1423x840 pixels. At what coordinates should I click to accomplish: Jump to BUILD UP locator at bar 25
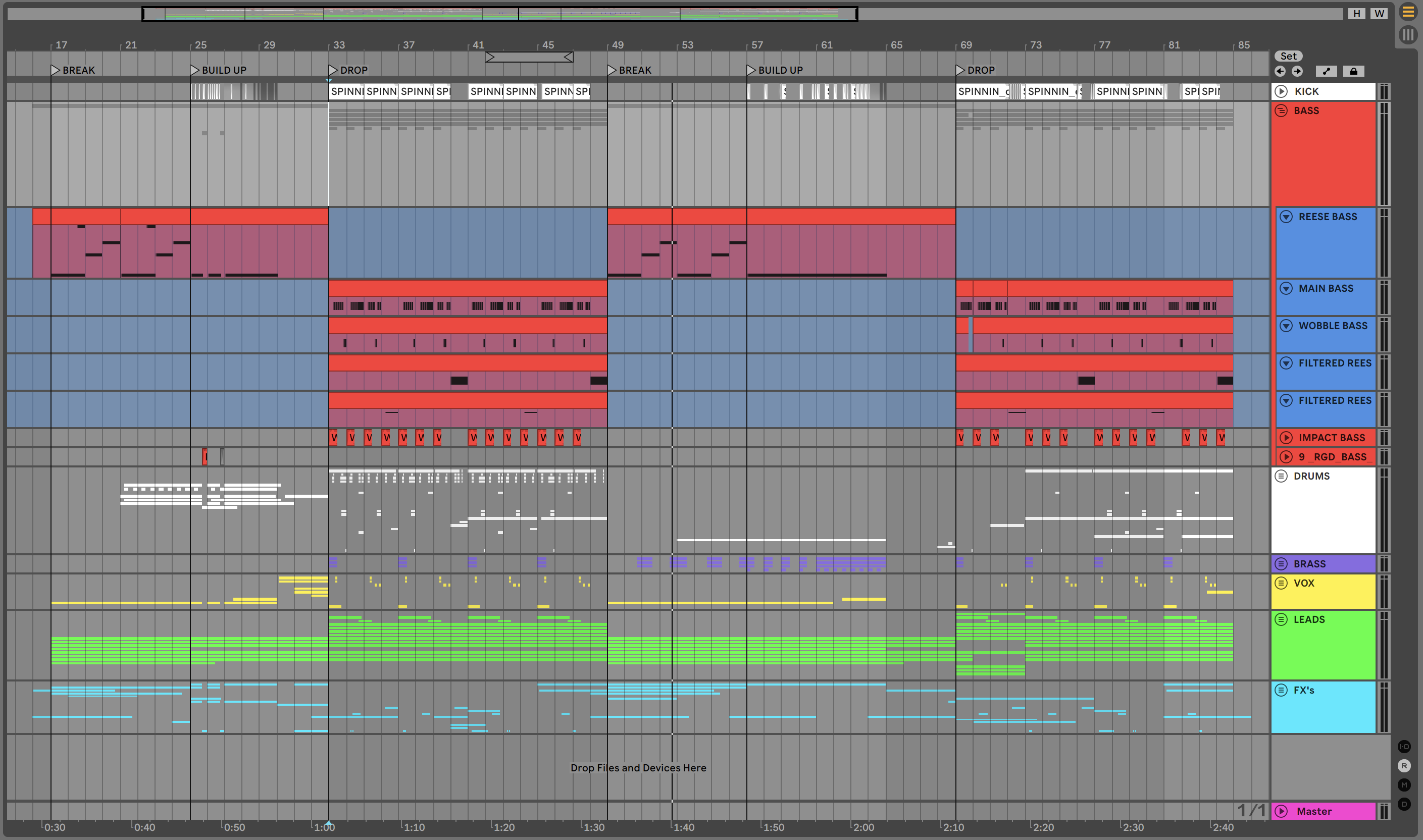195,70
